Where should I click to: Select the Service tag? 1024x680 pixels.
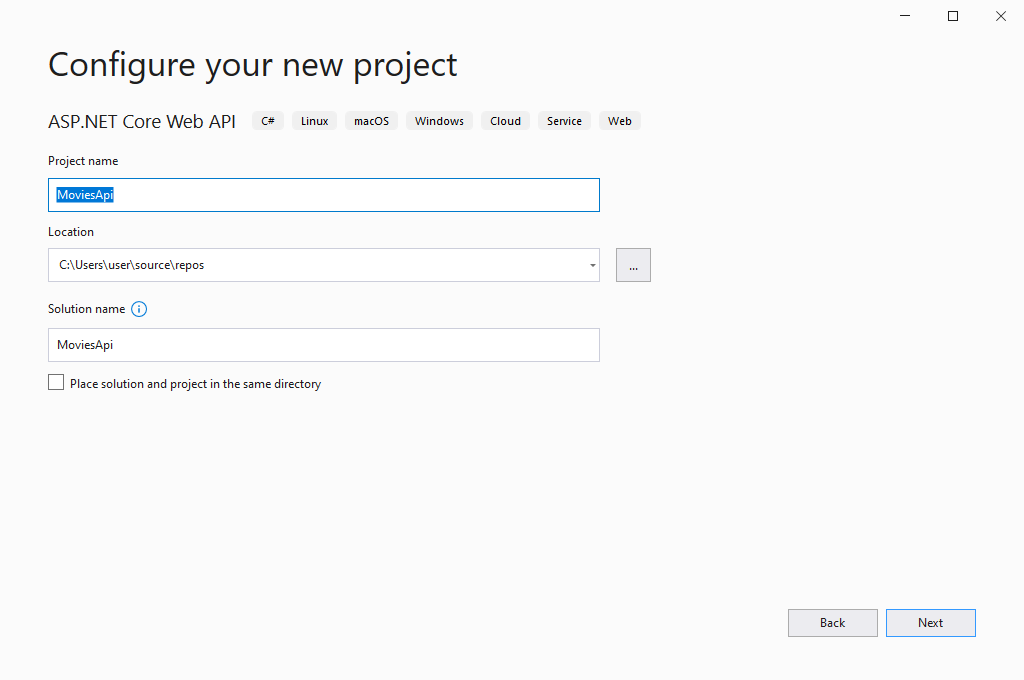(x=564, y=120)
